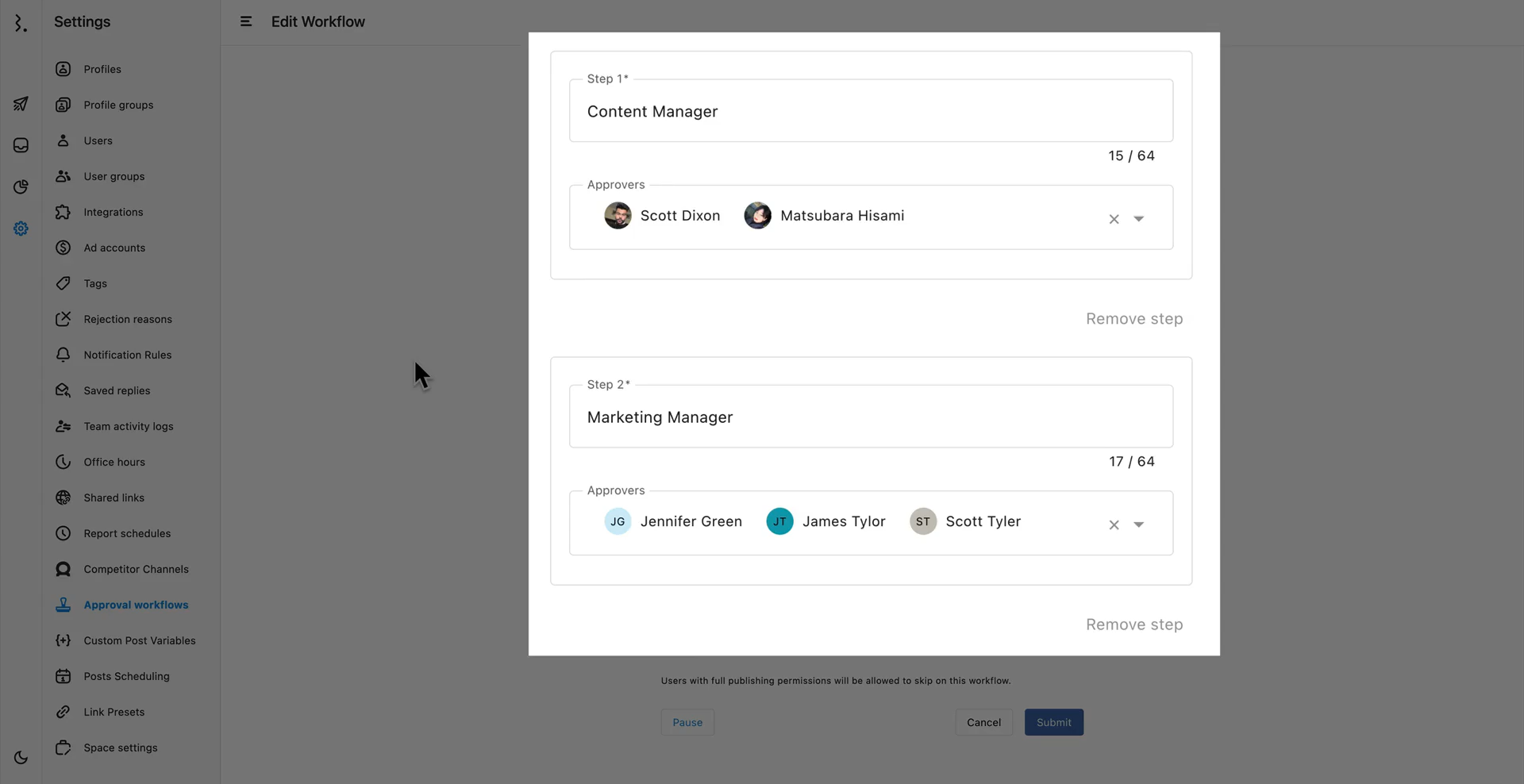Remove the Content Manager step

click(x=1134, y=319)
